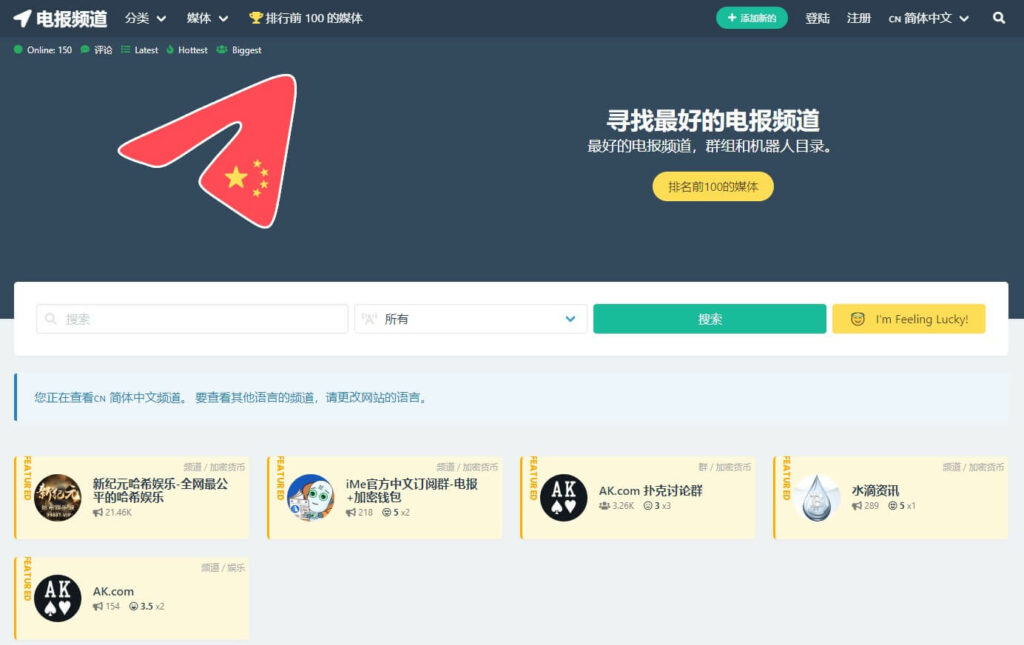
Task: Click megaphone subscriber icon on 水滴资讯 card
Action: click(856, 506)
